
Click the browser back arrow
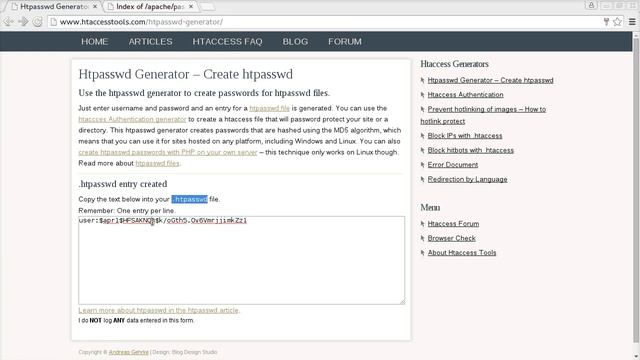pyautogui.click(x=9, y=22)
